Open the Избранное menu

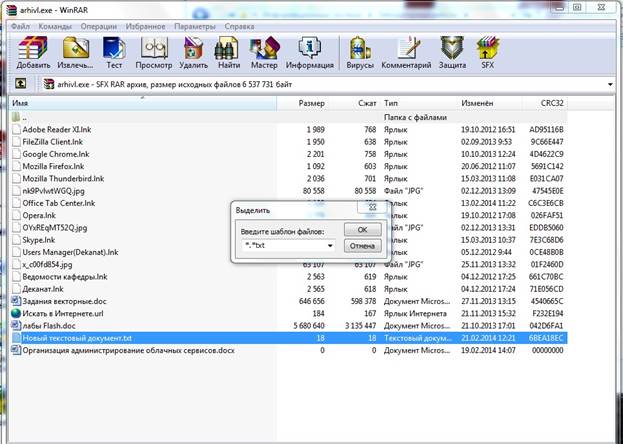click(x=145, y=27)
